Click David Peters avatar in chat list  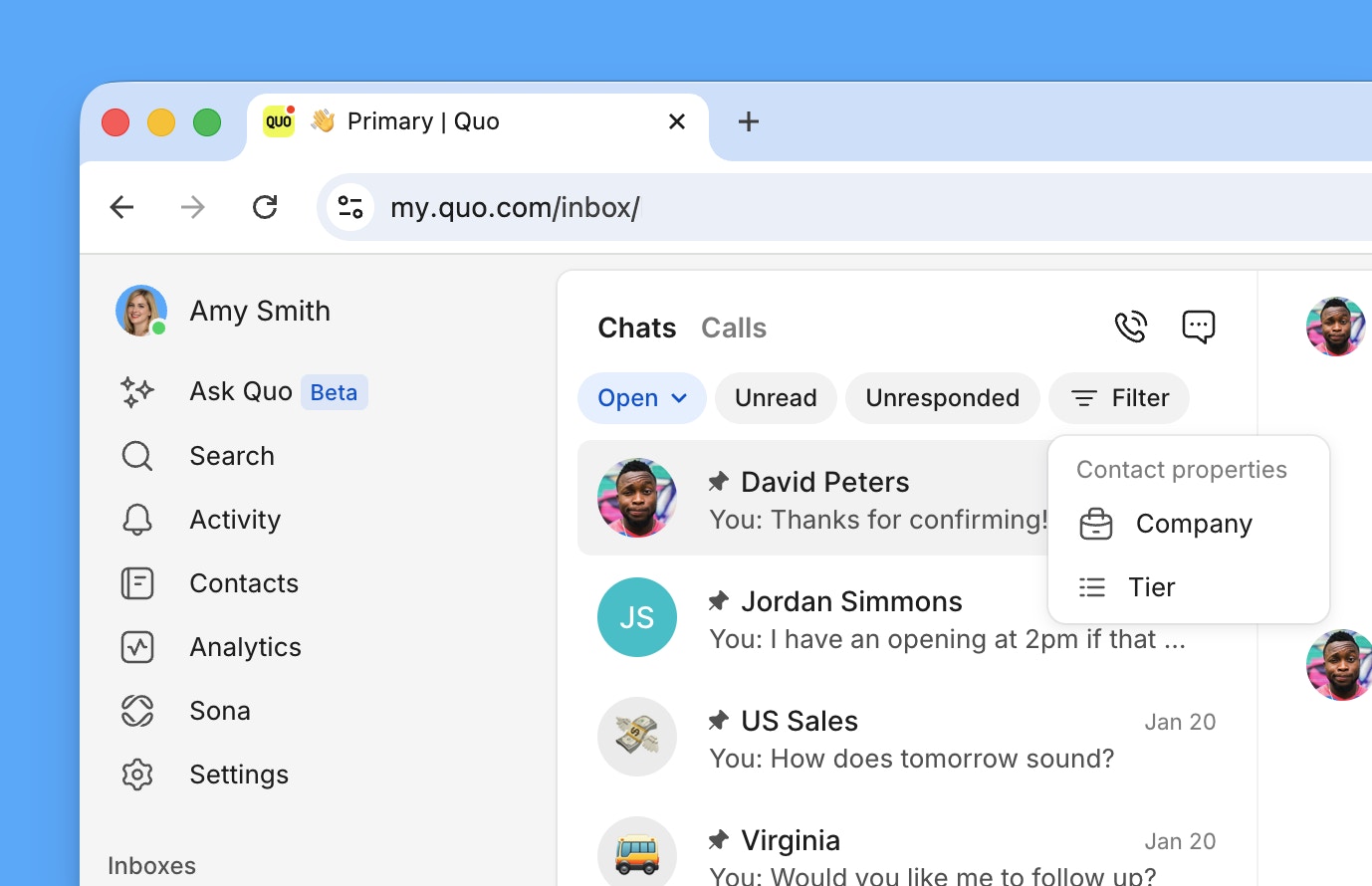tap(637, 498)
